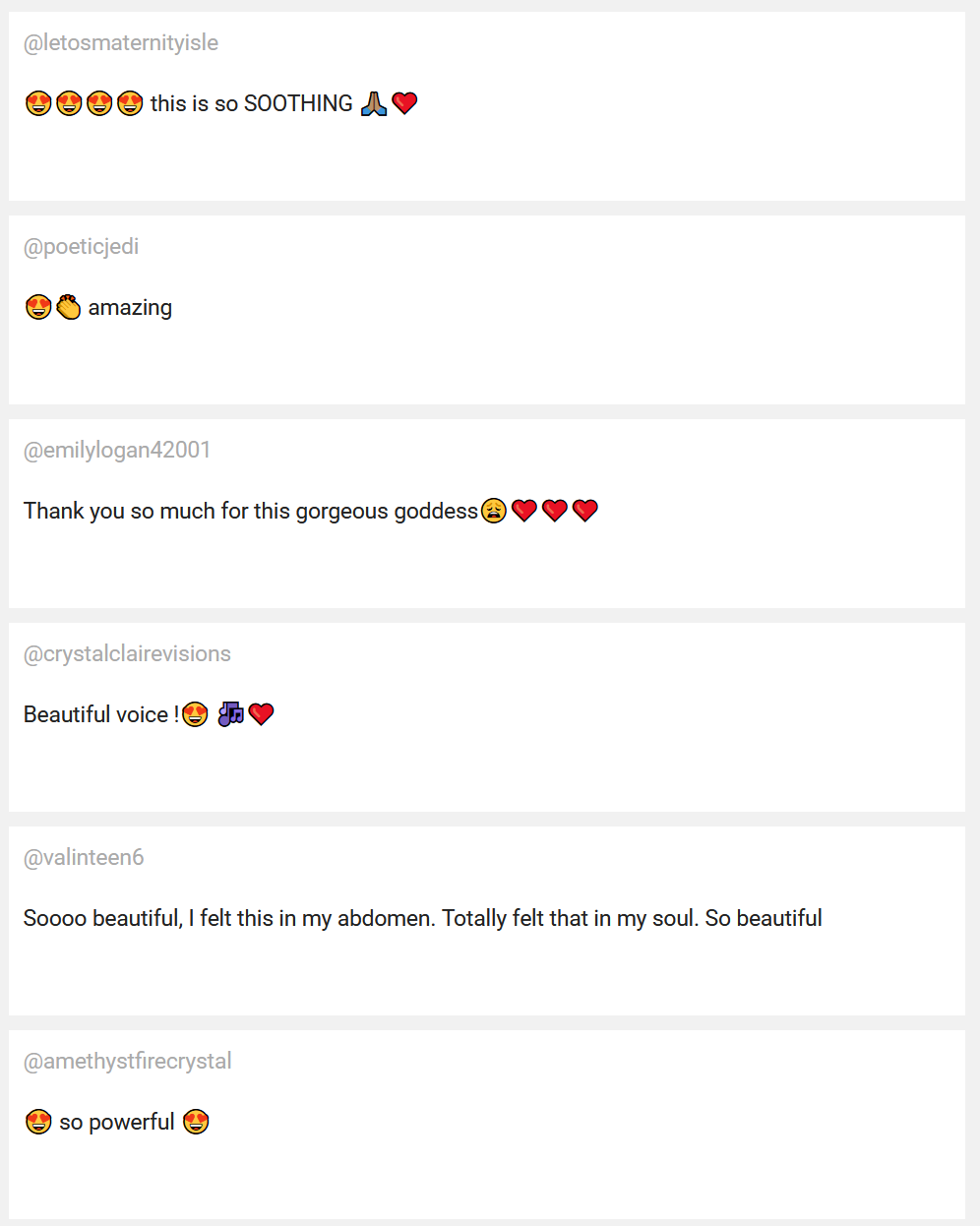
Task: Click the last red heart after goddess
Action: coord(585,511)
